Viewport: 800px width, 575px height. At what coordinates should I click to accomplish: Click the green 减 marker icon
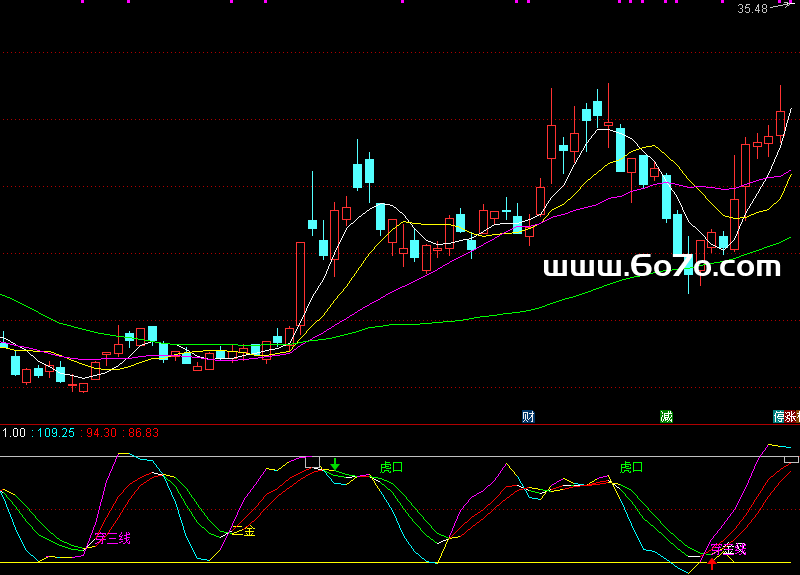tap(666, 416)
